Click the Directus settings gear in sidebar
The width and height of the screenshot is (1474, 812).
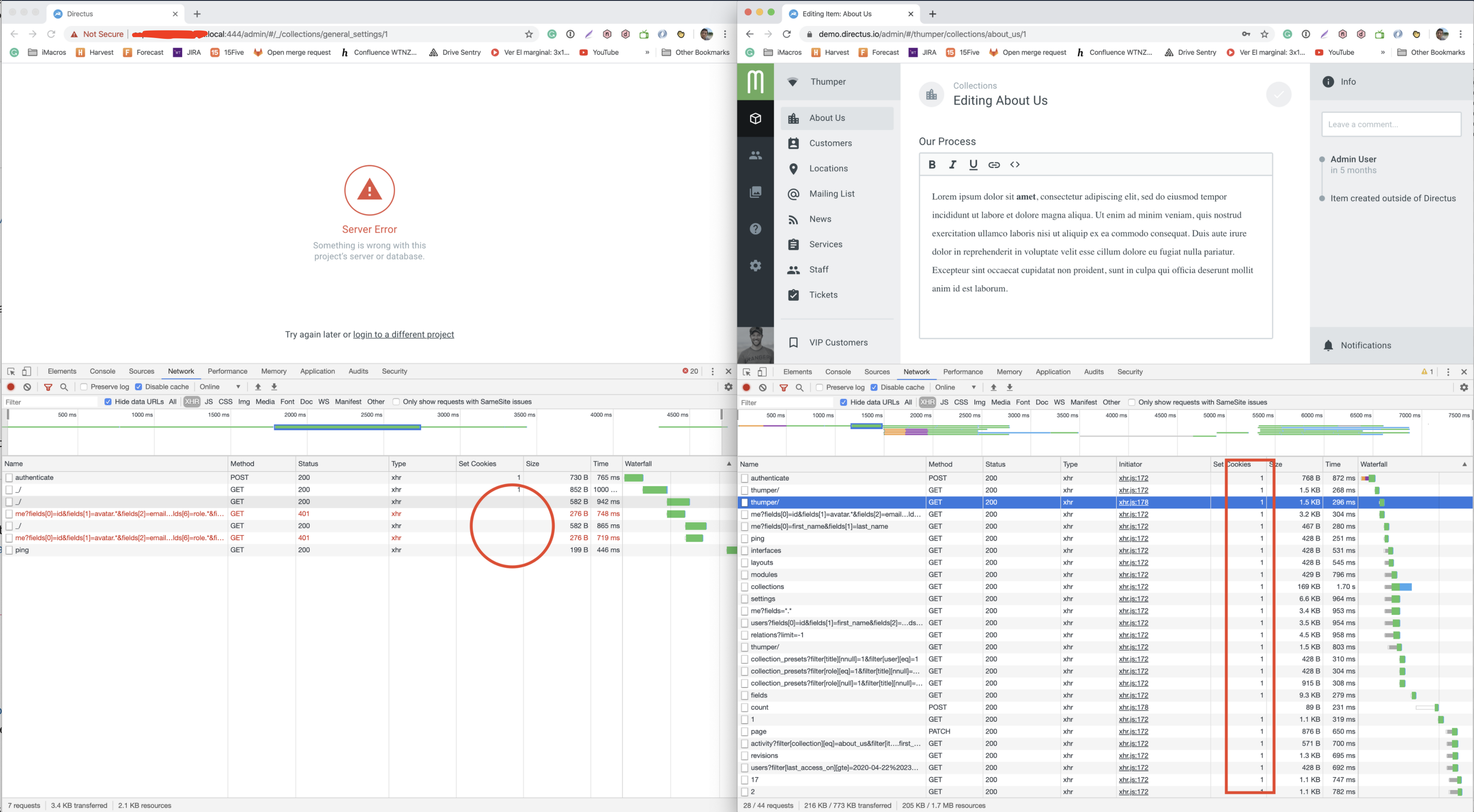[x=755, y=265]
